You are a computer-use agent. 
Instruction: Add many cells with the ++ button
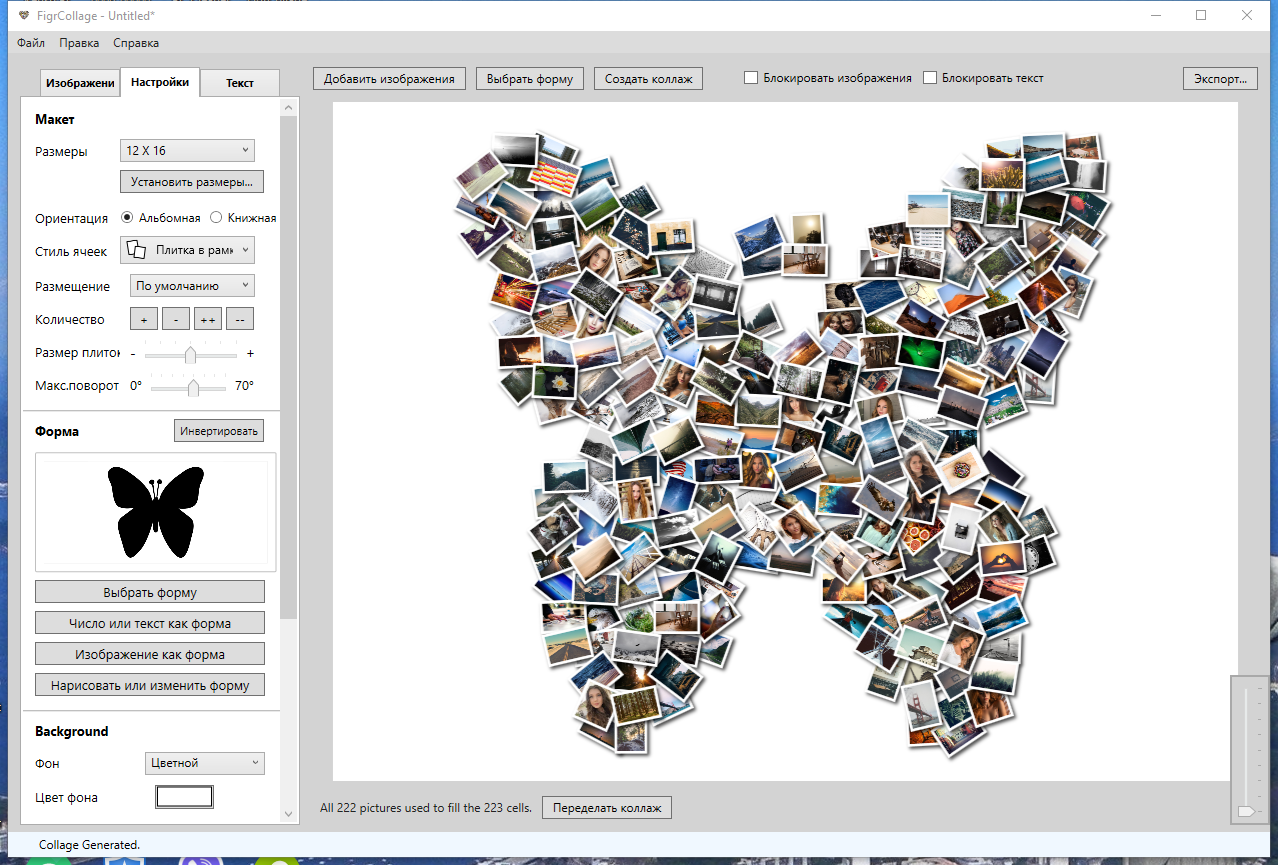point(208,320)
